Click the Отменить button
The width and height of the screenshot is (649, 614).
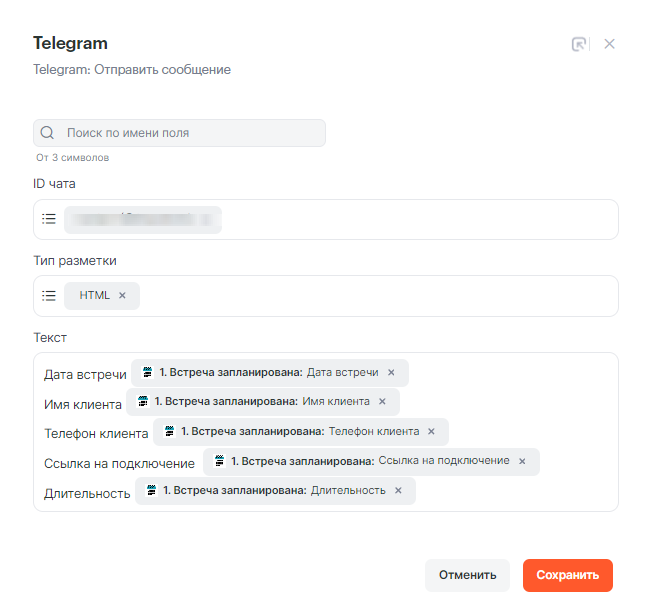click(467, 575)
